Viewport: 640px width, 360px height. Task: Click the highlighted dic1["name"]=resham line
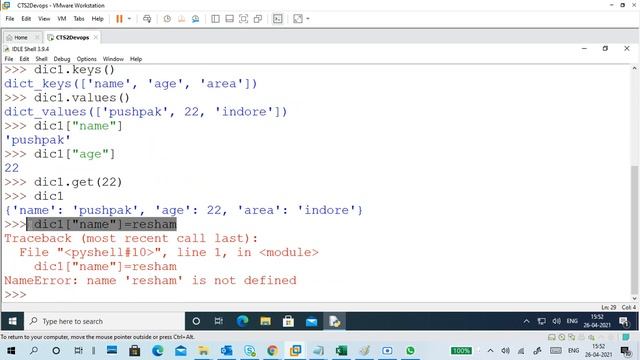click(101, 224)
